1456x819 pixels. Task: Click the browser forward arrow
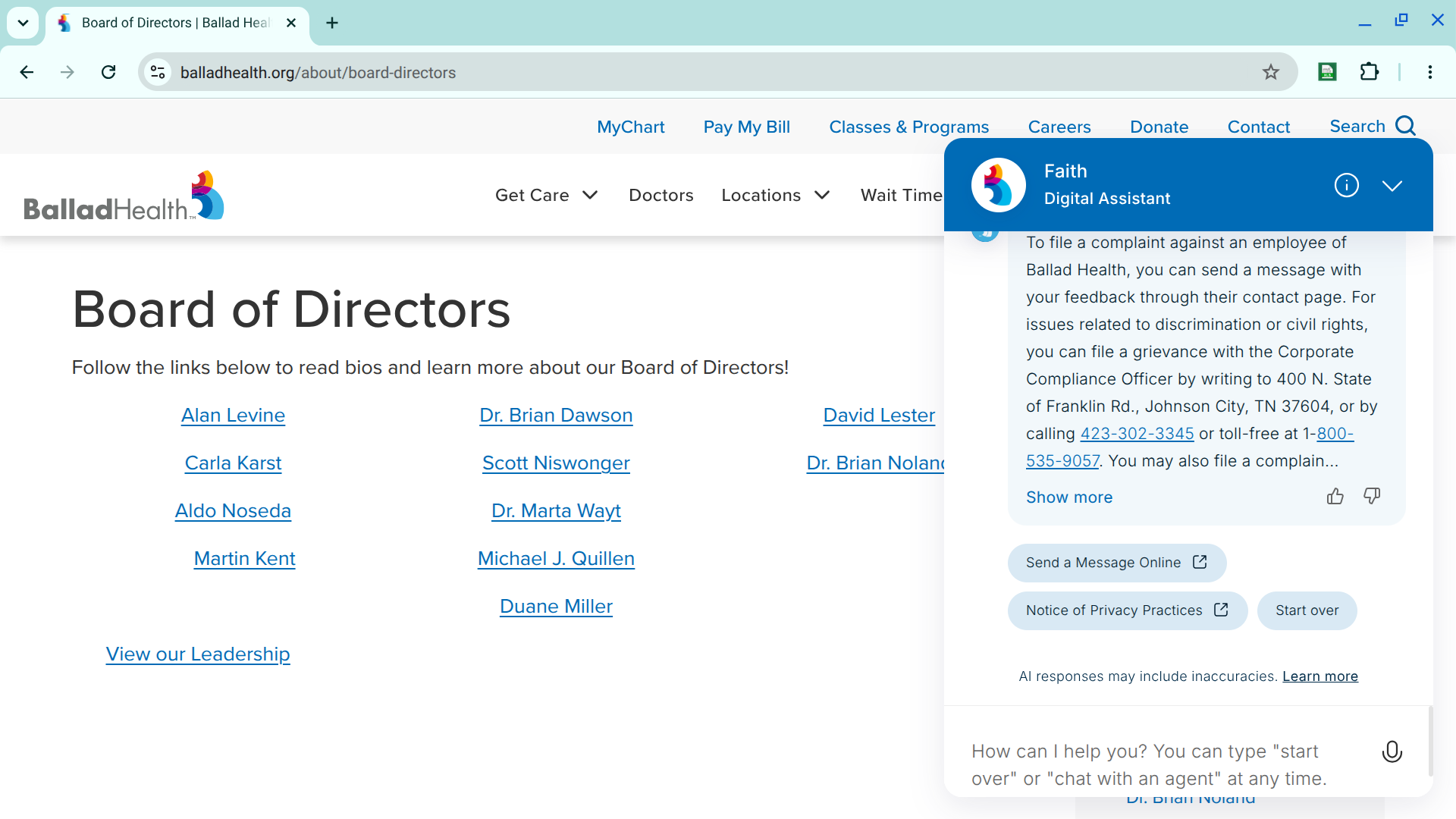coord(67,72)
